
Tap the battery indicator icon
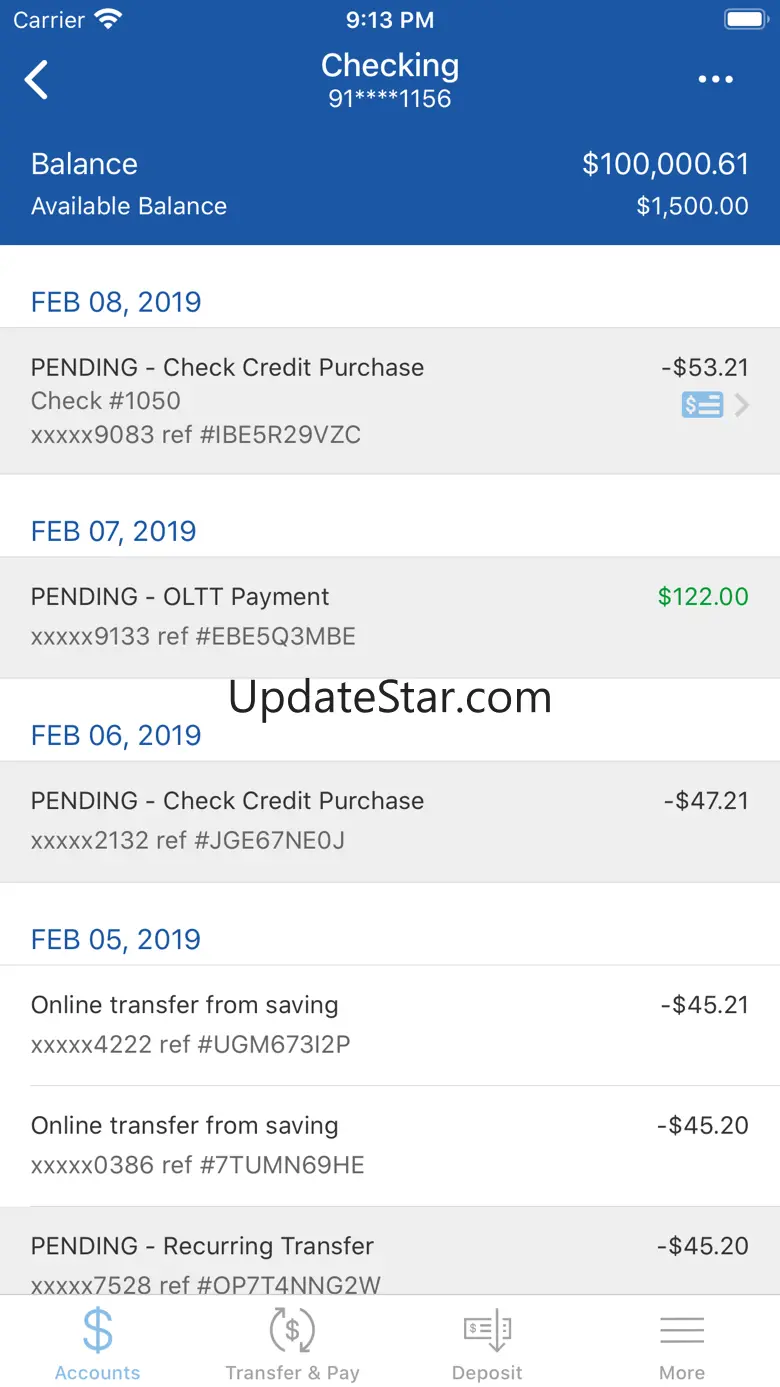click(744, 19)
